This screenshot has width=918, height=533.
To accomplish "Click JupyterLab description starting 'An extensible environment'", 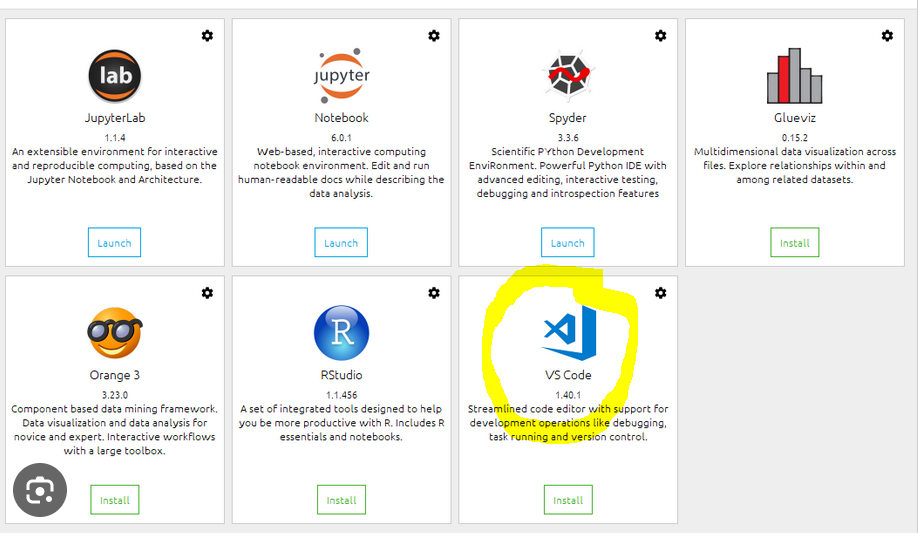I will point(115,166).
